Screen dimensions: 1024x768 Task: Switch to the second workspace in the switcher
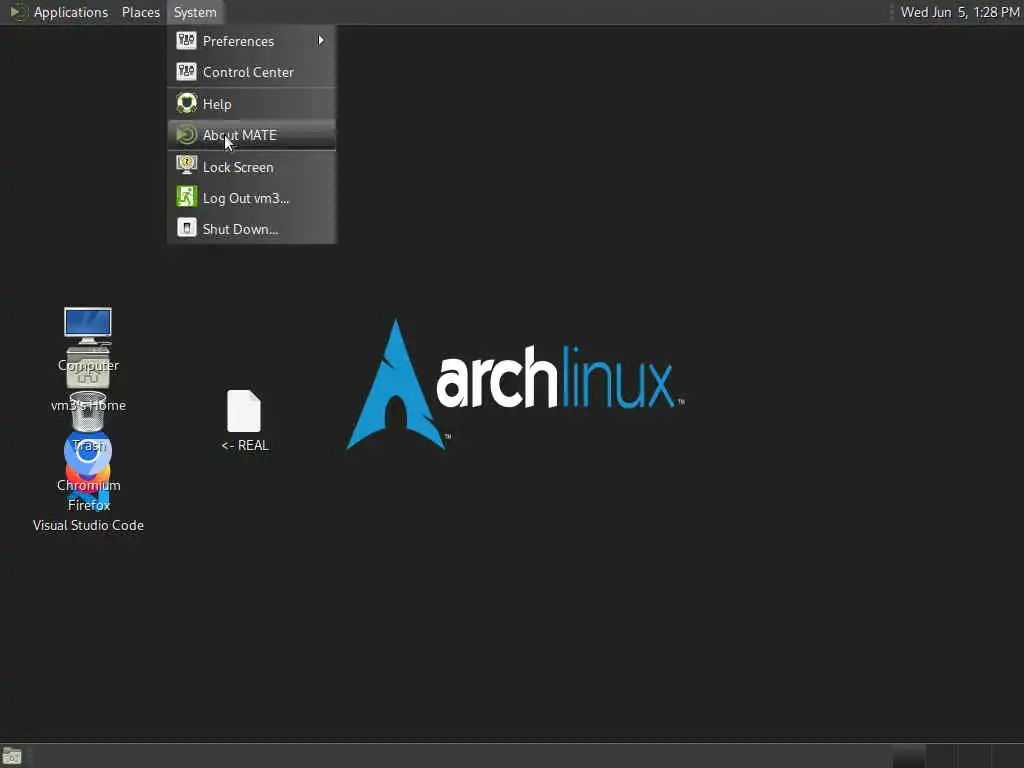click(942, 756)
